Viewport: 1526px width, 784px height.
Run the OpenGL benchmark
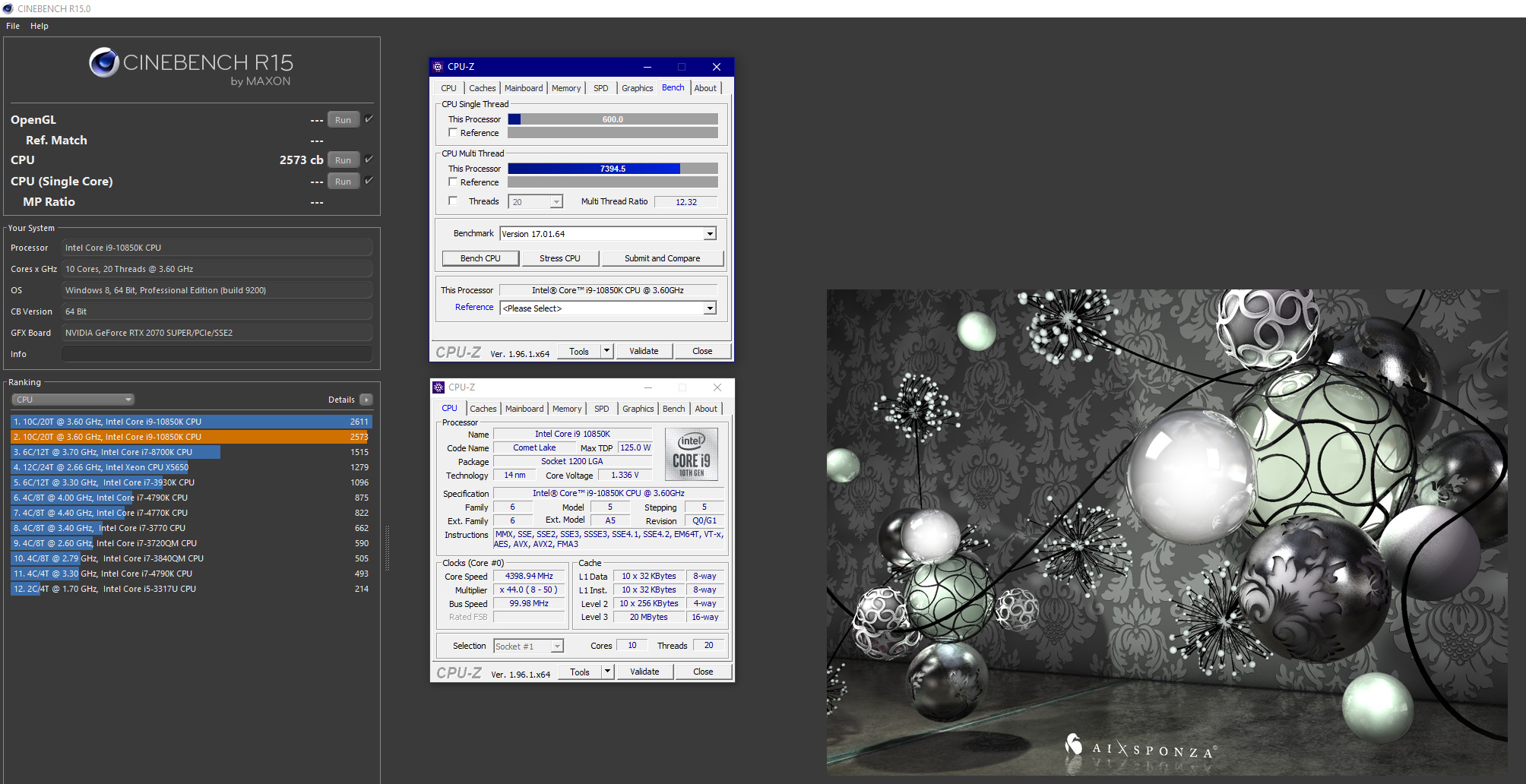[344, 120]
